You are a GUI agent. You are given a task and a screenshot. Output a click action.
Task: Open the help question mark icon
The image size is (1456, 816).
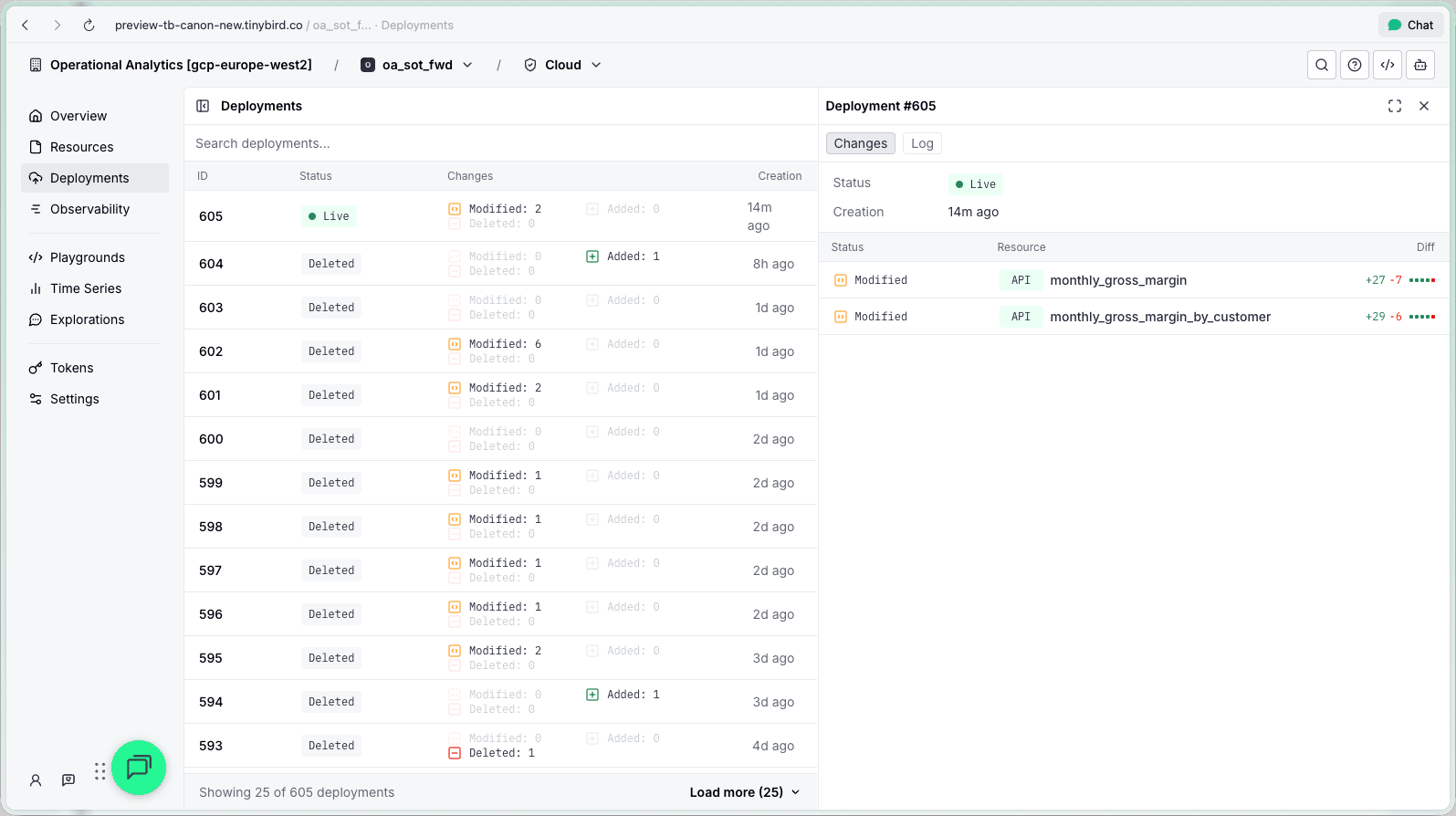(x=1355, y=65)
